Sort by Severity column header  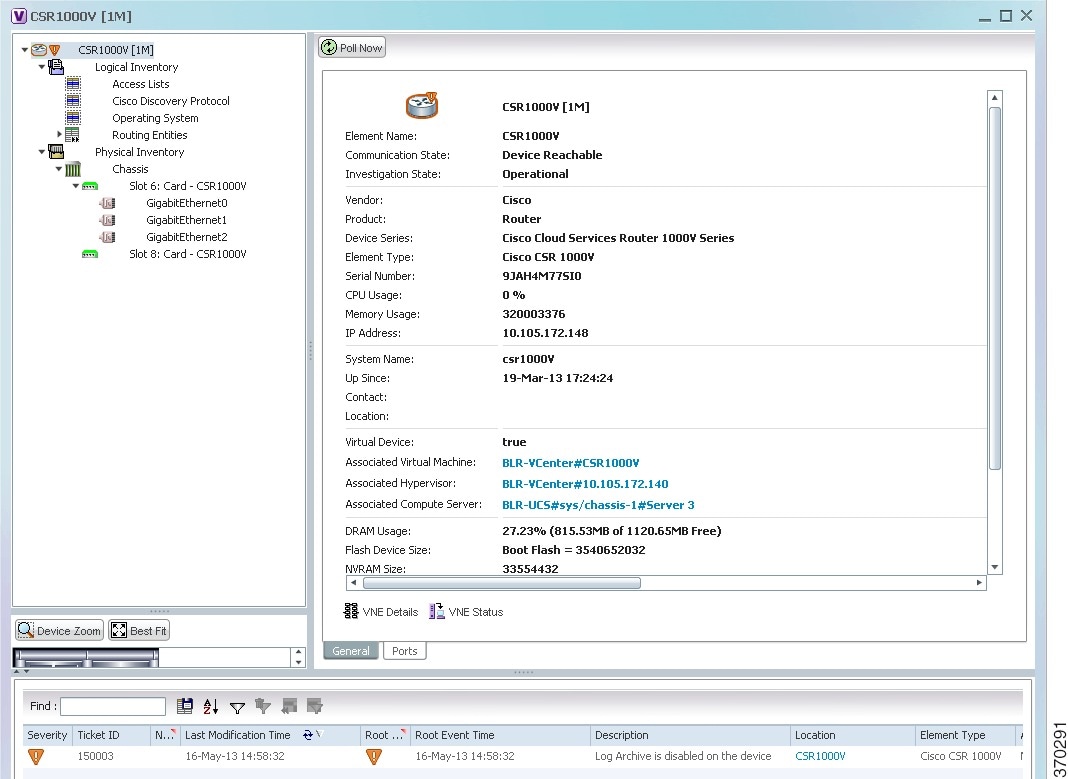pyautogui.click(x=47, y=735)
